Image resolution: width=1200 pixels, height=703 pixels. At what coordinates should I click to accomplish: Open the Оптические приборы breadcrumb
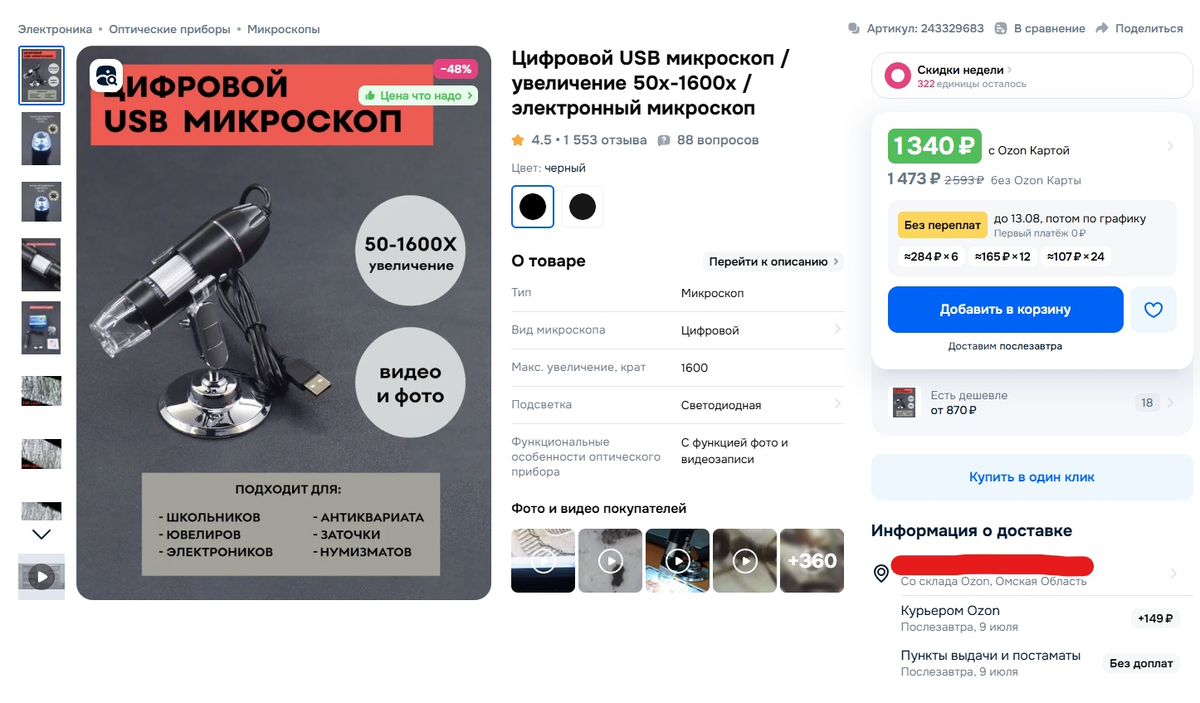click(169, 29)
